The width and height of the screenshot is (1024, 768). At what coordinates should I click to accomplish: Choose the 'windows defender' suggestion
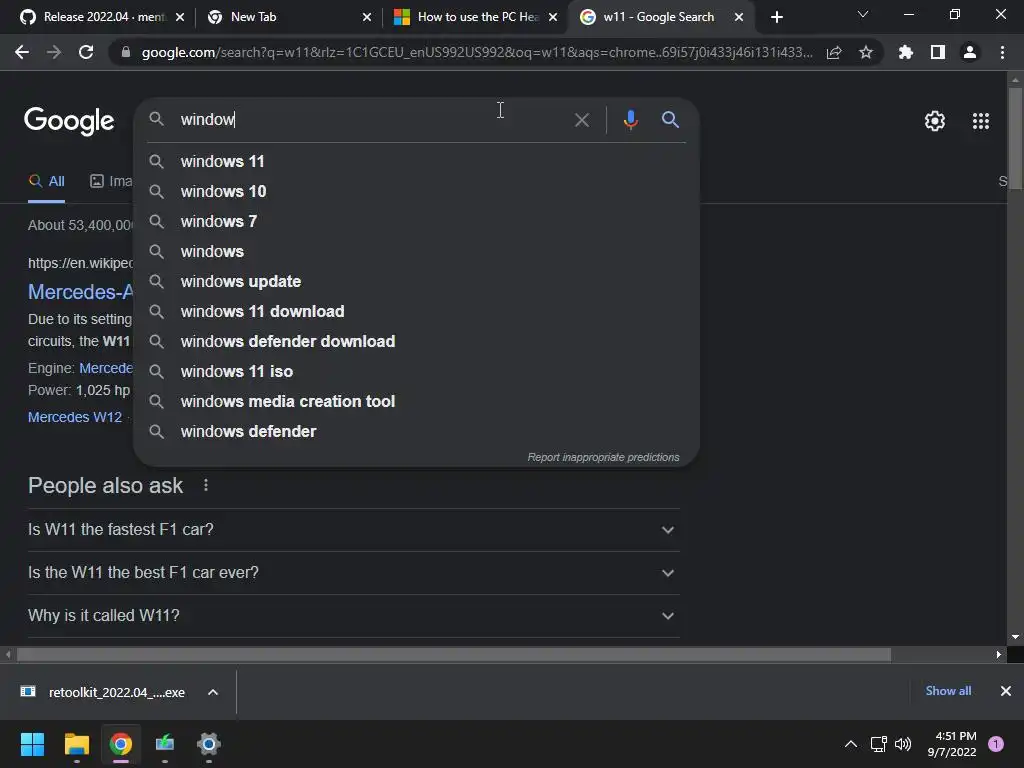coord(417,432)
